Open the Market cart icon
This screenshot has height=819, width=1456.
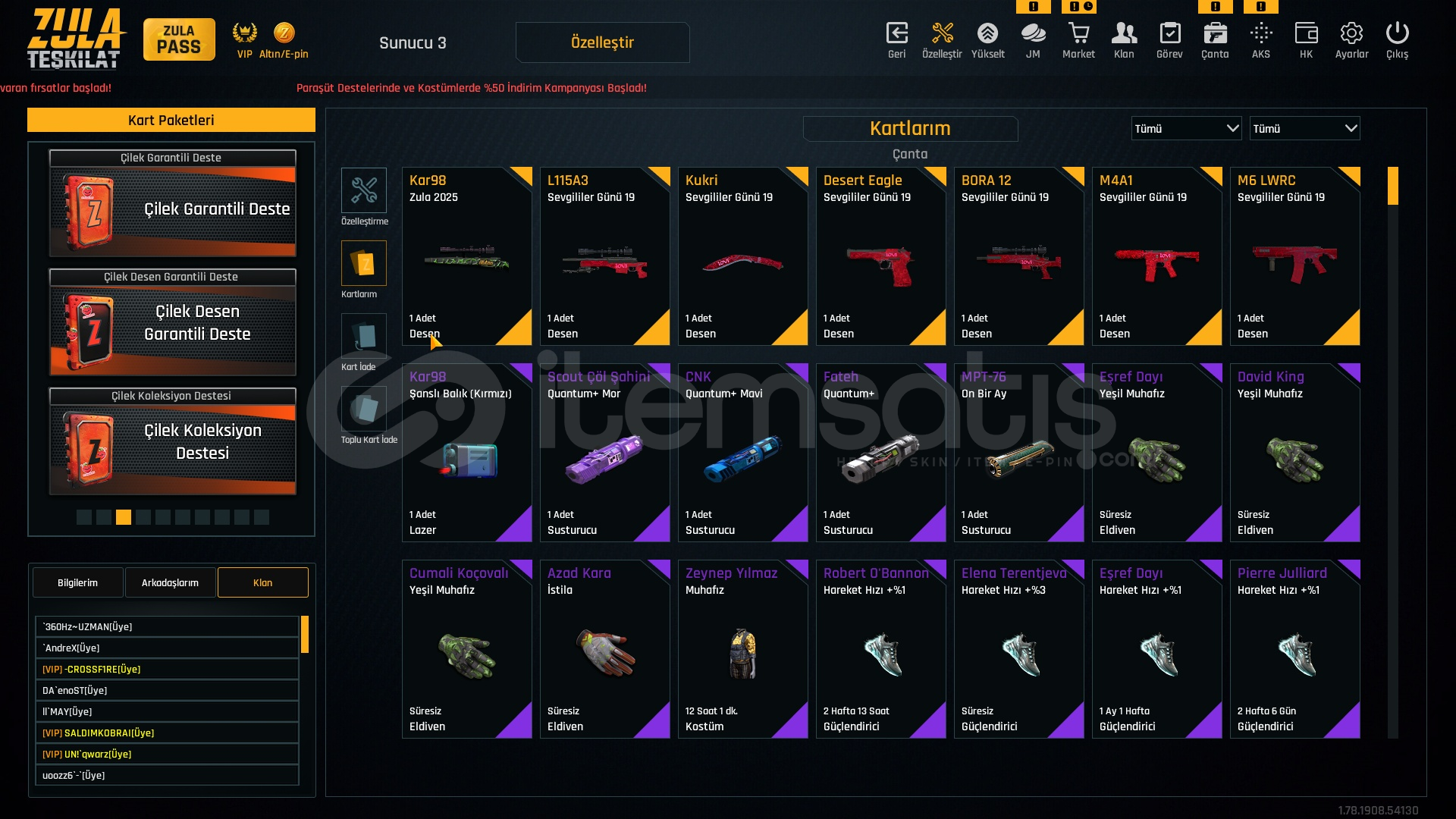[x=1078, y=39]
